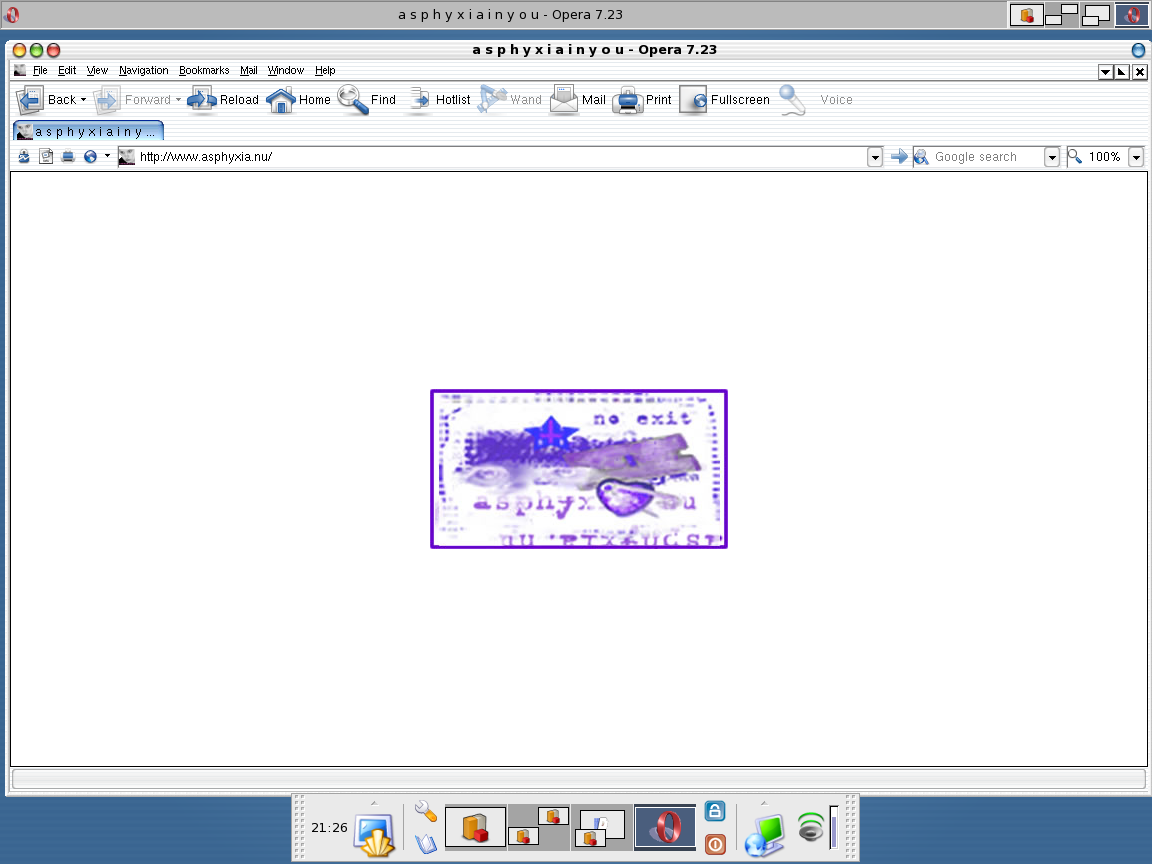The image size is (1152, 864).
Task: Click the print preview icon in address bar
Action: tap(68, 156)
